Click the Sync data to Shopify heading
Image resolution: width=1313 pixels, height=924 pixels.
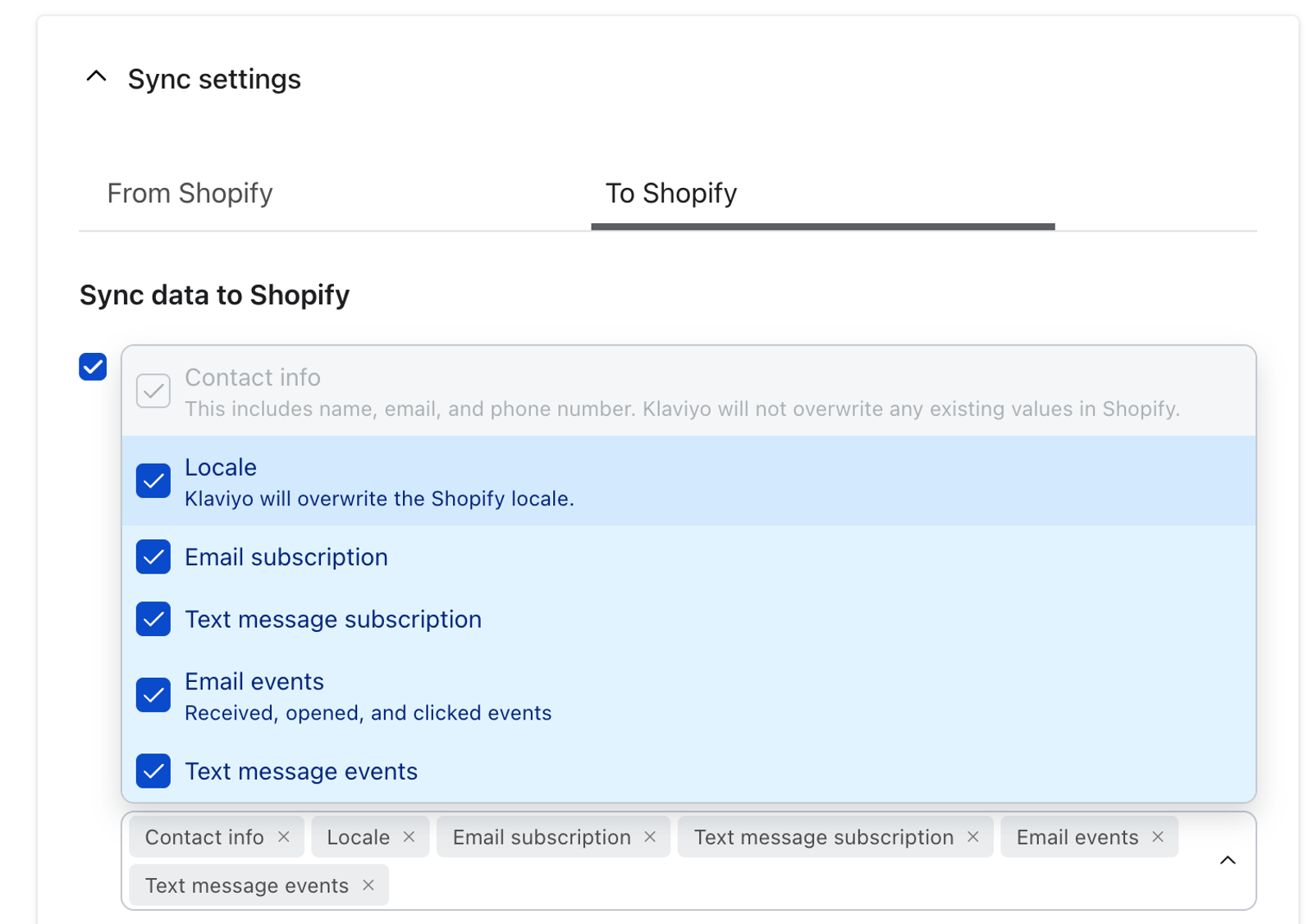214,295
